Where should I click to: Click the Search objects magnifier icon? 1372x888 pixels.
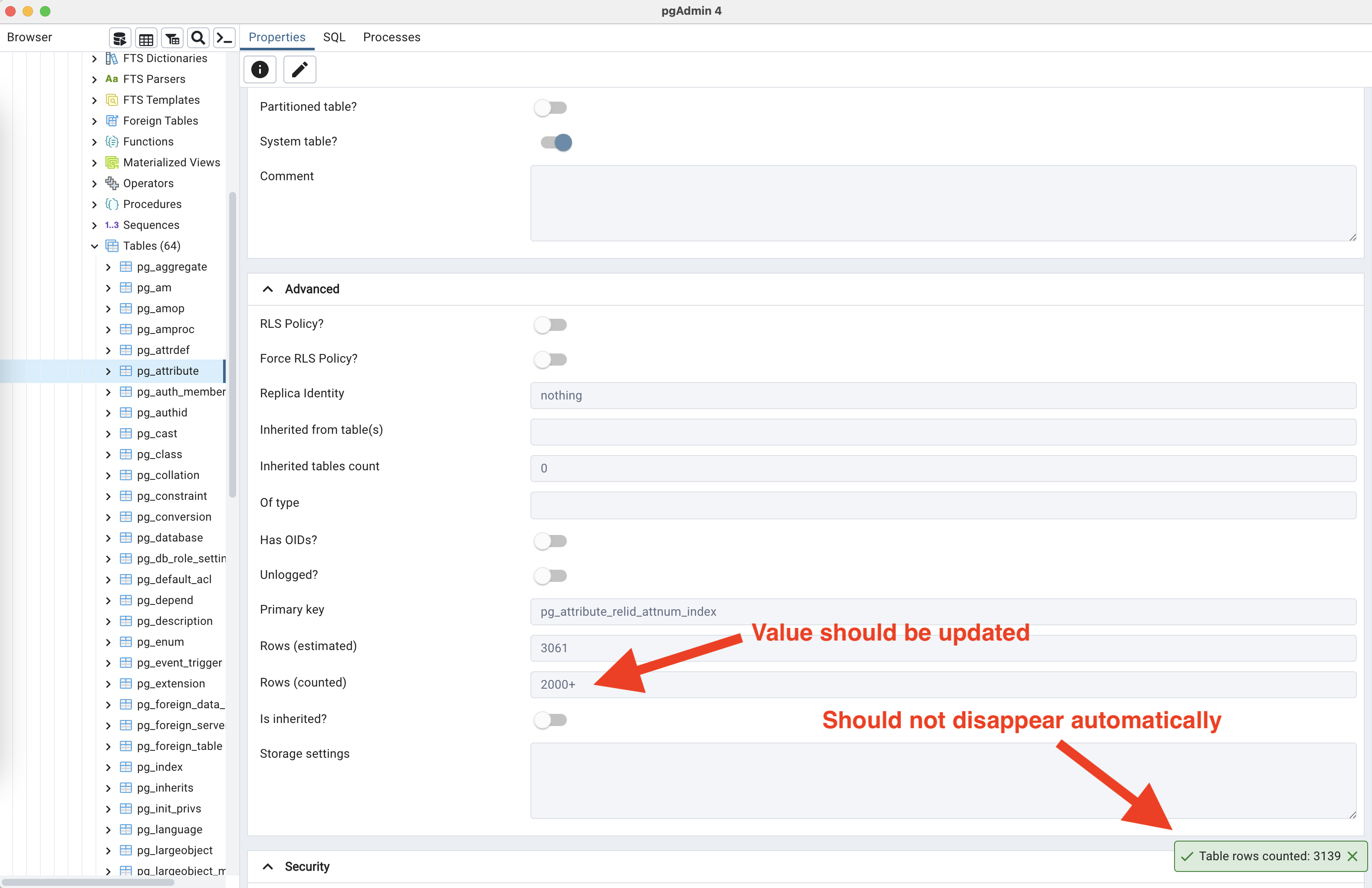pos(197,37)
